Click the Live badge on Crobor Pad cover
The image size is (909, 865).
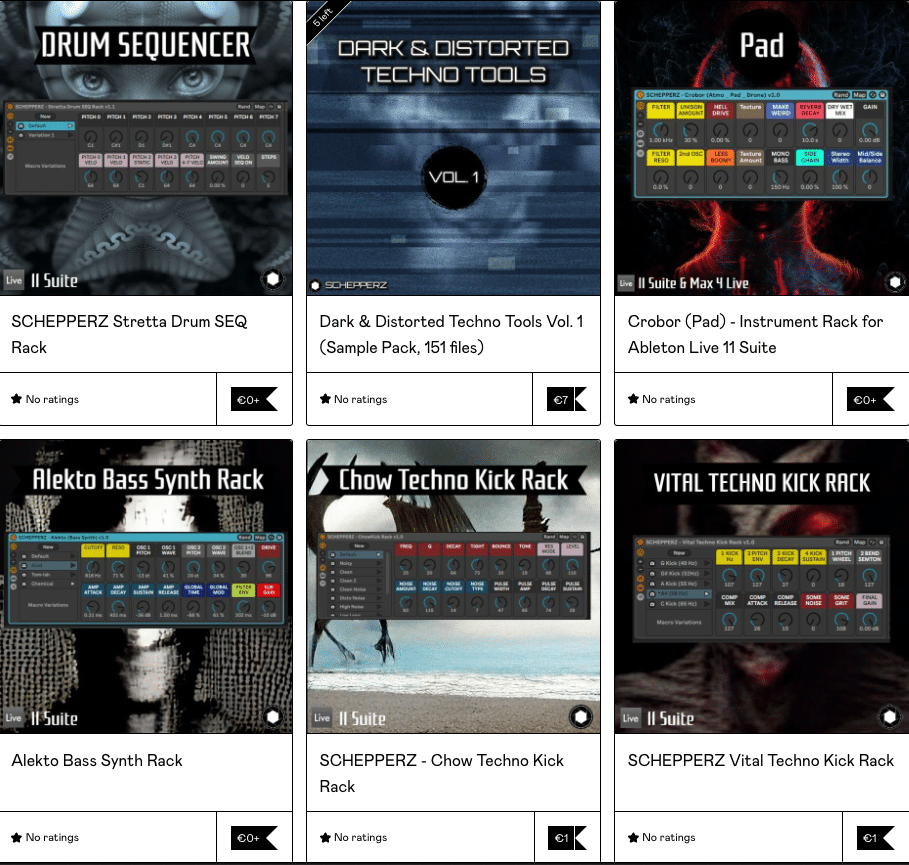point(626,284)
